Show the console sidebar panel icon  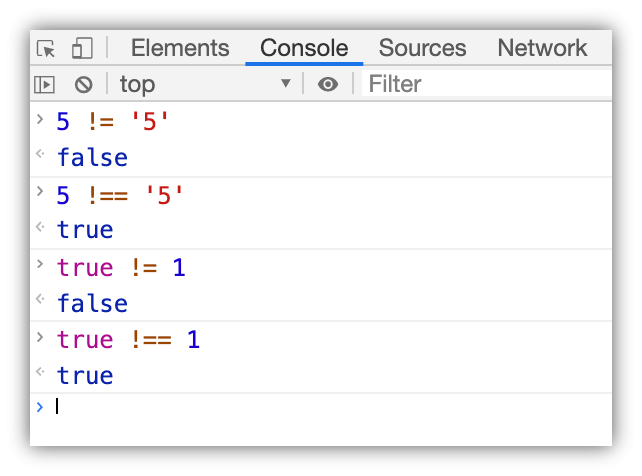[45, 84]
